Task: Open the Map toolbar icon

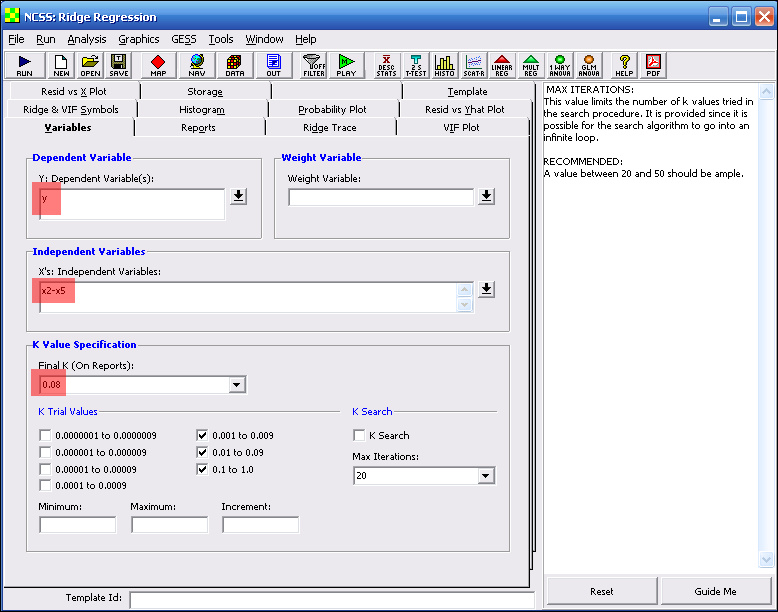Action: click(158, 65)
